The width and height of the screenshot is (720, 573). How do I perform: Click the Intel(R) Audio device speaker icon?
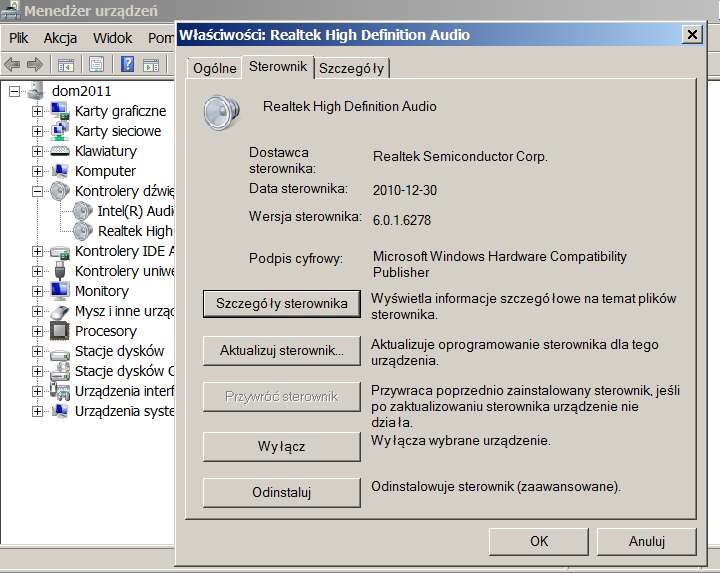[83, 211]
